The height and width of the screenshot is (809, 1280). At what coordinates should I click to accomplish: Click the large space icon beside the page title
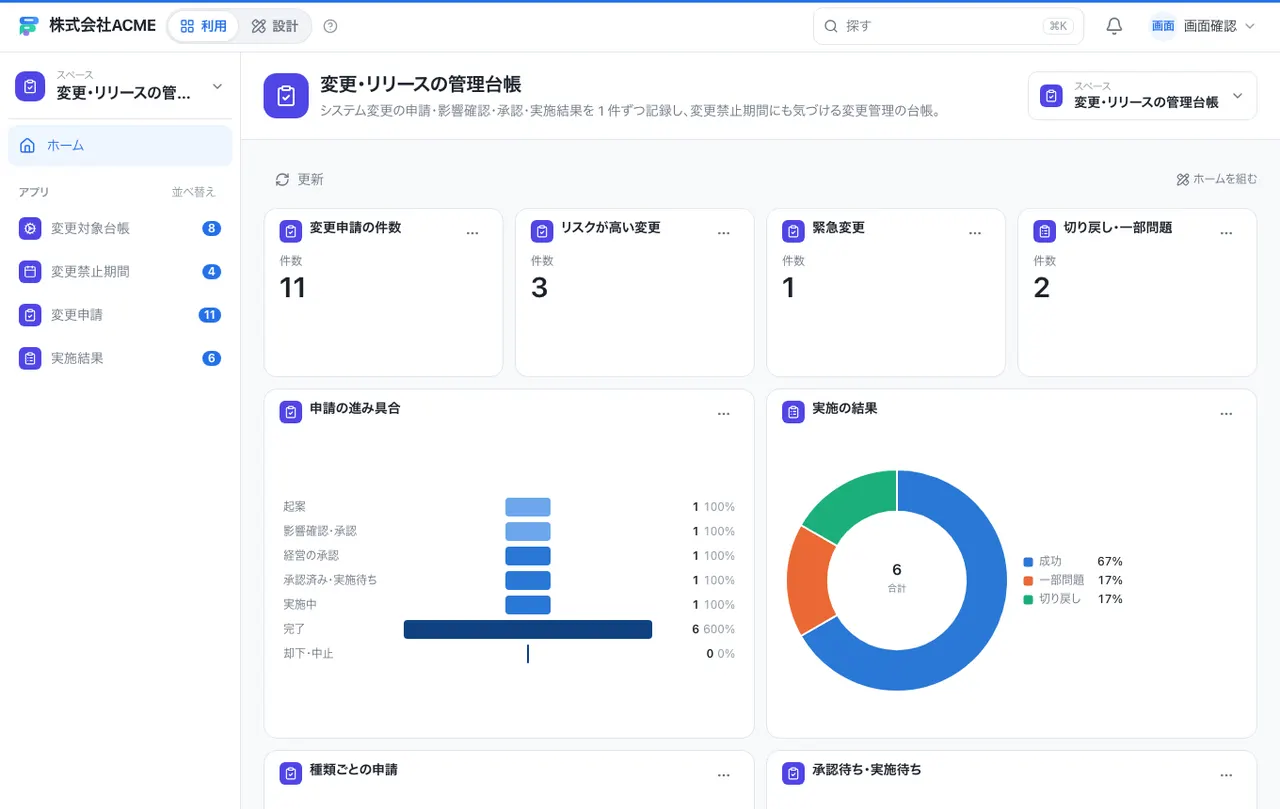[x=286, y=96]
